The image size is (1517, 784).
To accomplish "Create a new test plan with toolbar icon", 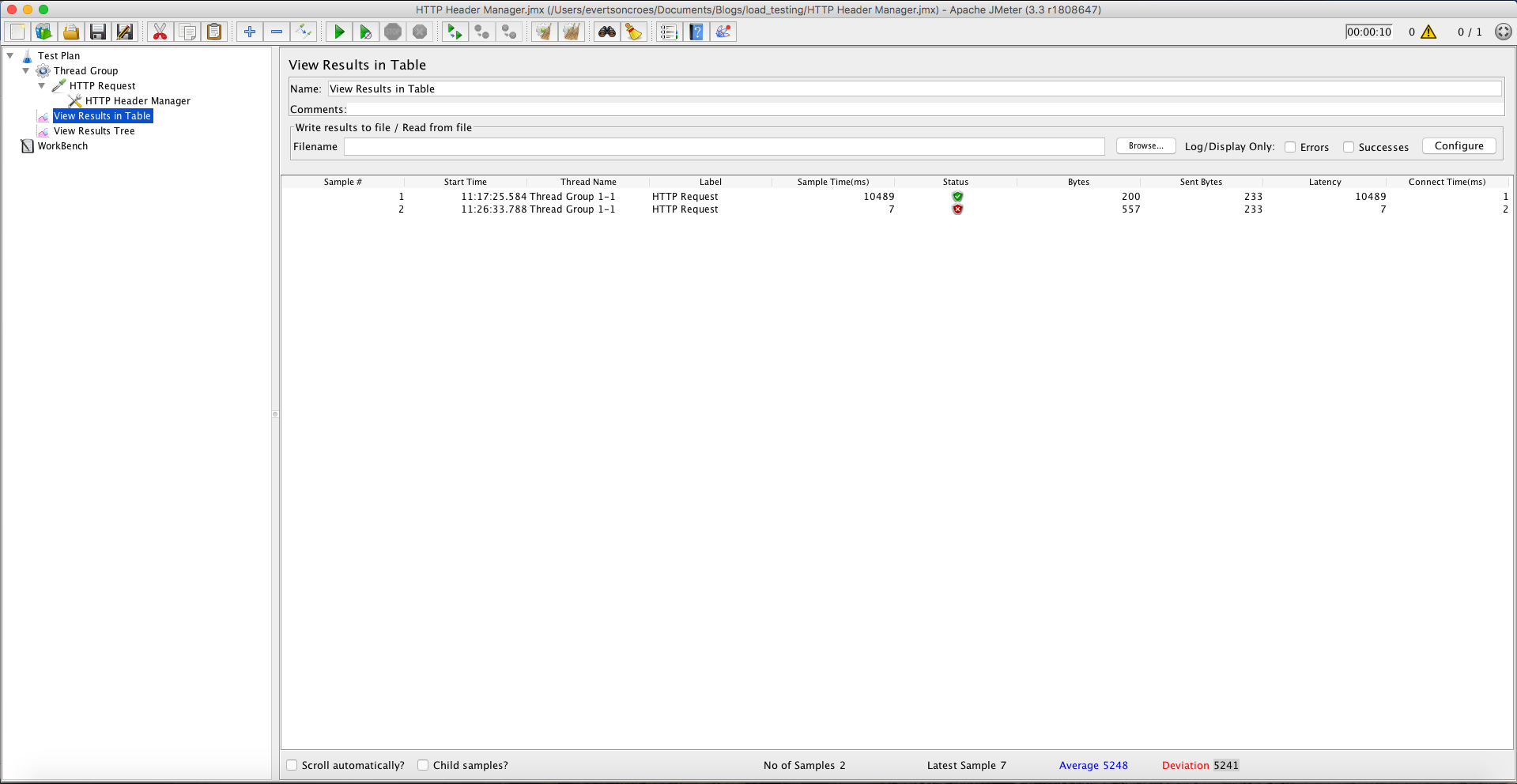I will (x=17, y=32).
